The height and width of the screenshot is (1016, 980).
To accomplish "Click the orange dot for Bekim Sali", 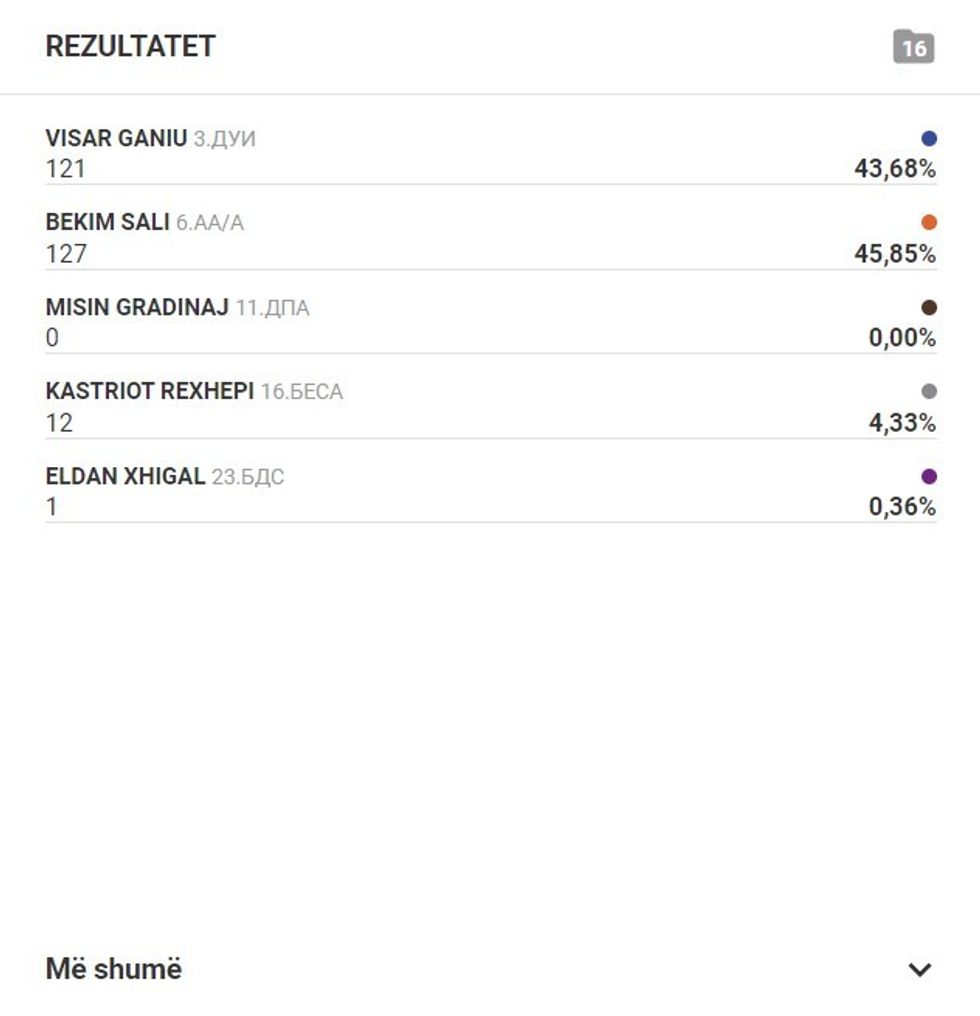I will [929, 223].
